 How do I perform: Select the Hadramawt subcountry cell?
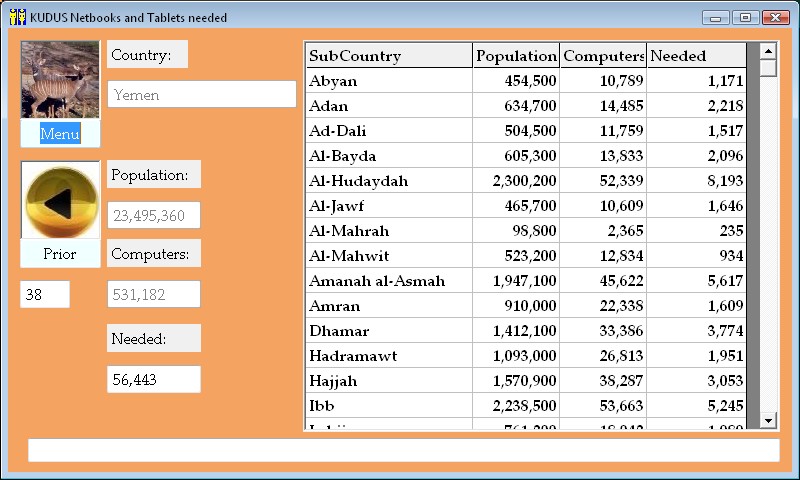(388, 356)
